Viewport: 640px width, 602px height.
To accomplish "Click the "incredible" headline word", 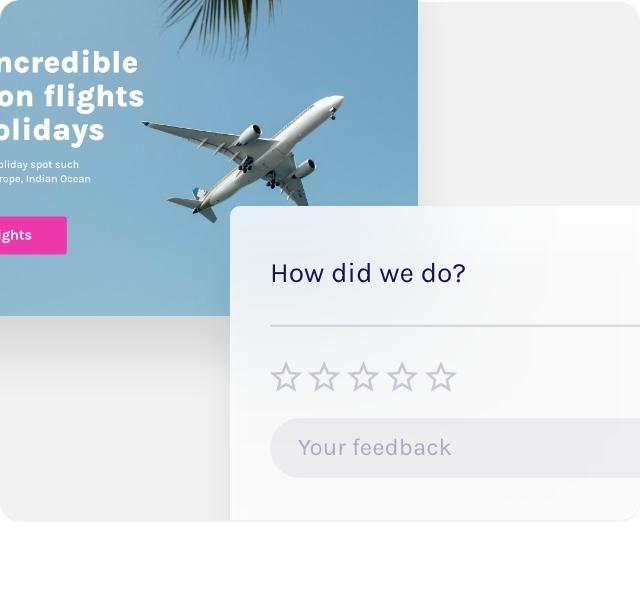I will pos(69,62).
